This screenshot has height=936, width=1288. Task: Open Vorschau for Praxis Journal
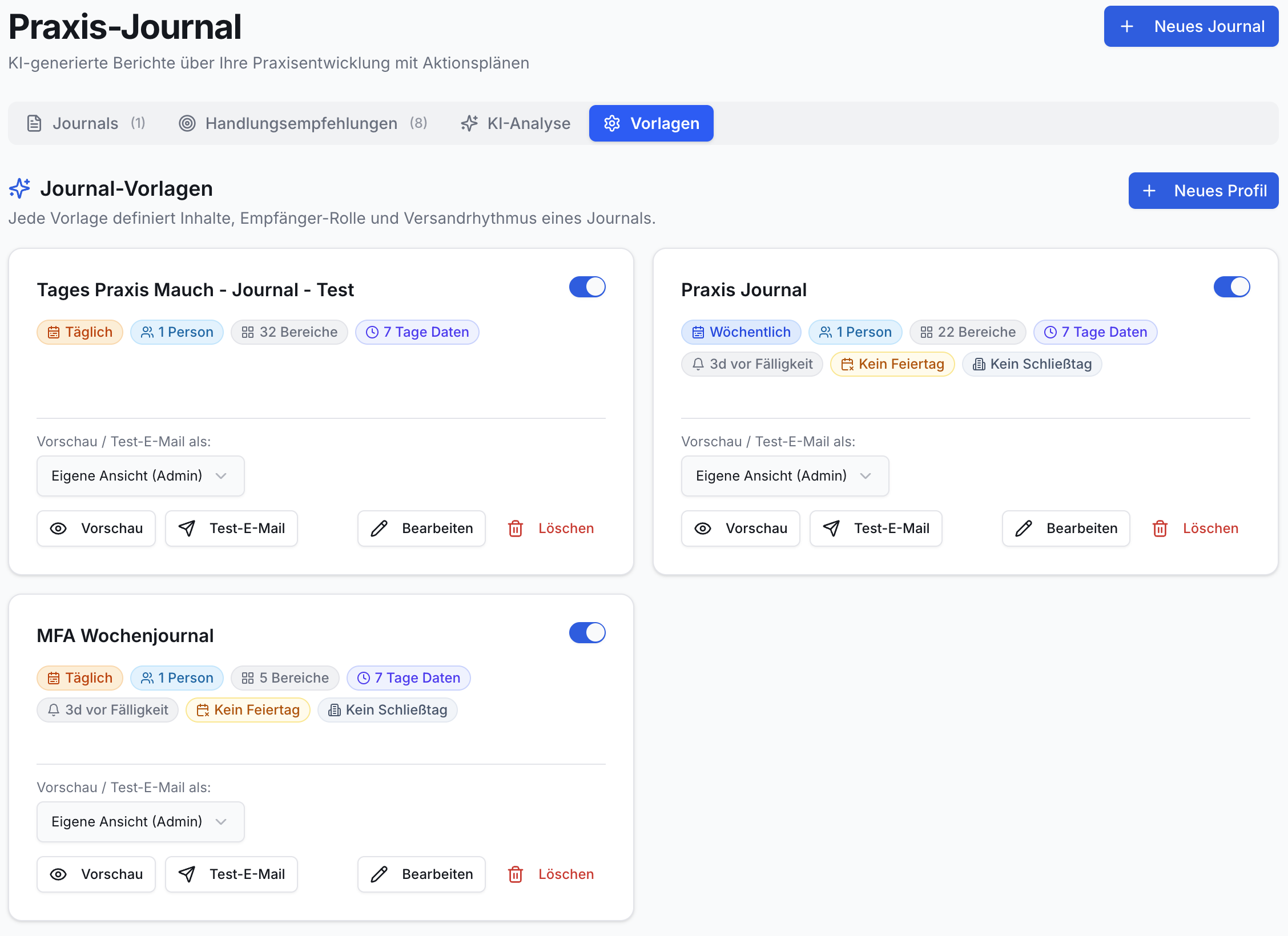pyautogui.click(x=740, y=528)
